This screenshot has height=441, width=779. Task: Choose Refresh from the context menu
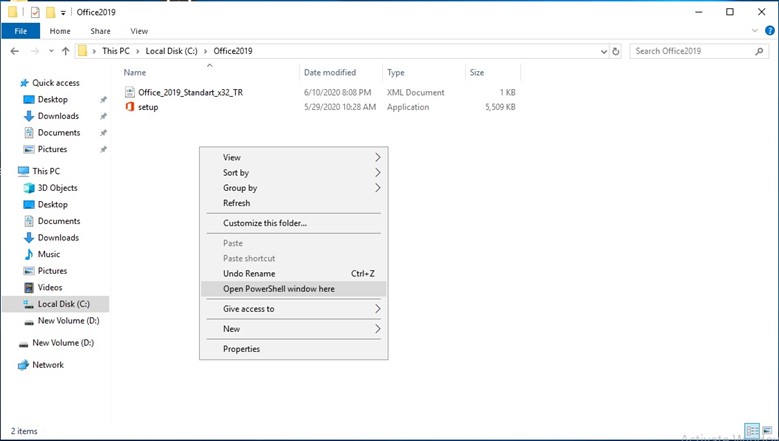(294, 203)
